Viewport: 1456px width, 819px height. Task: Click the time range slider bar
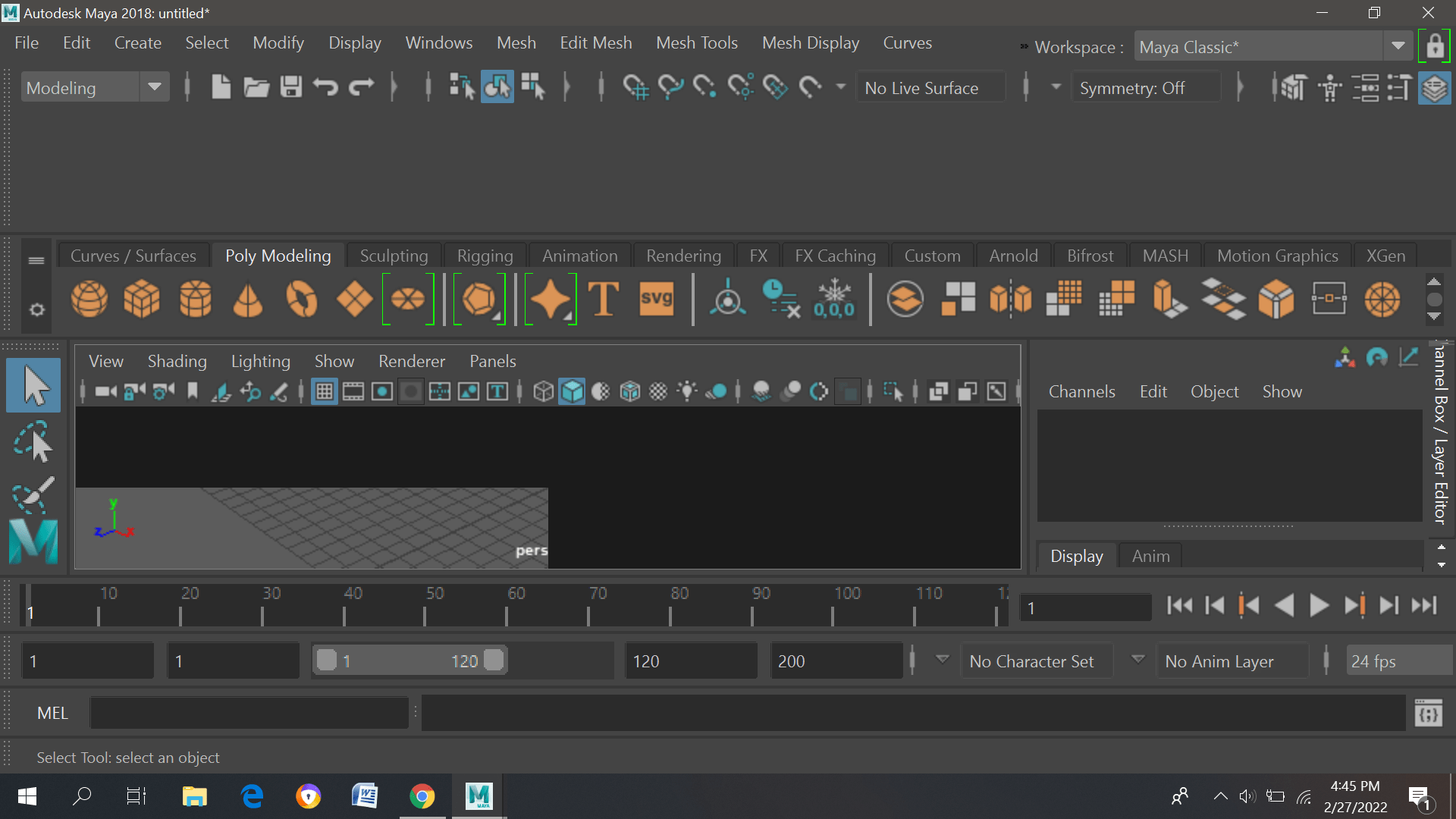409,661
